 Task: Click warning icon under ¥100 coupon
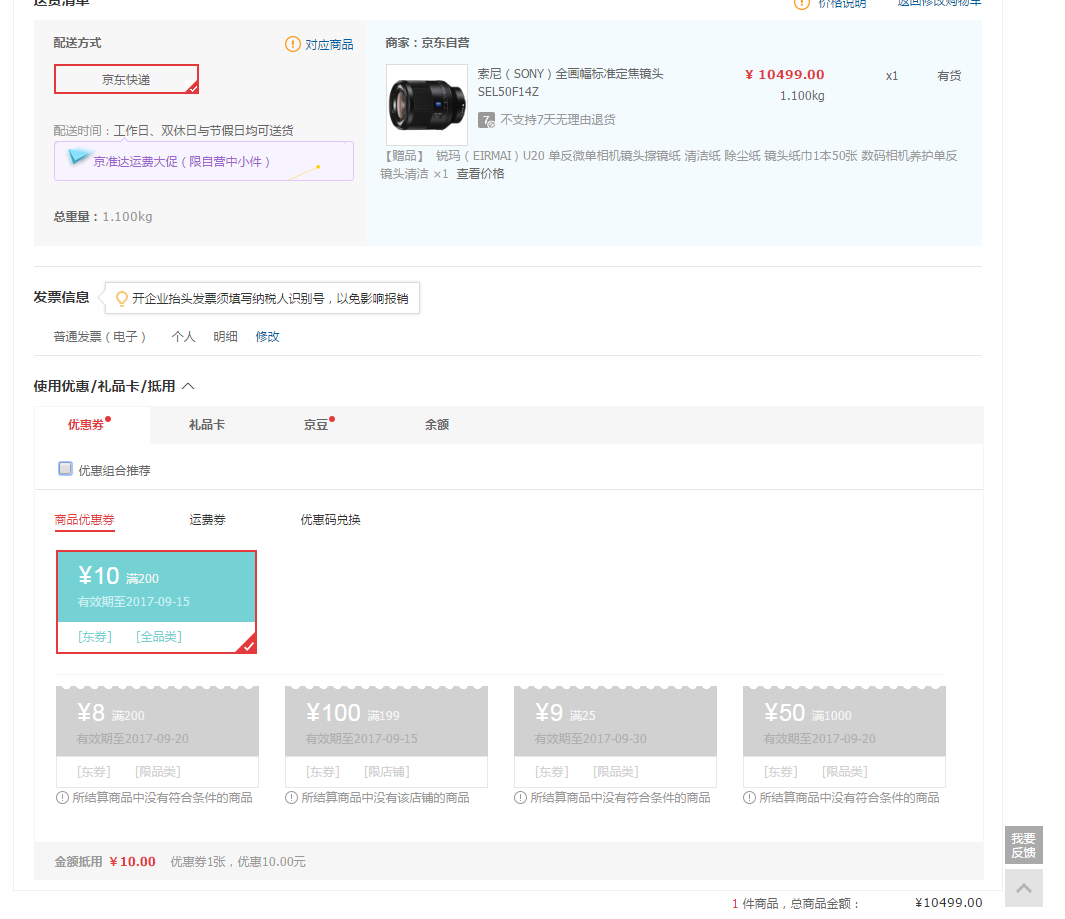coord(291,798)
